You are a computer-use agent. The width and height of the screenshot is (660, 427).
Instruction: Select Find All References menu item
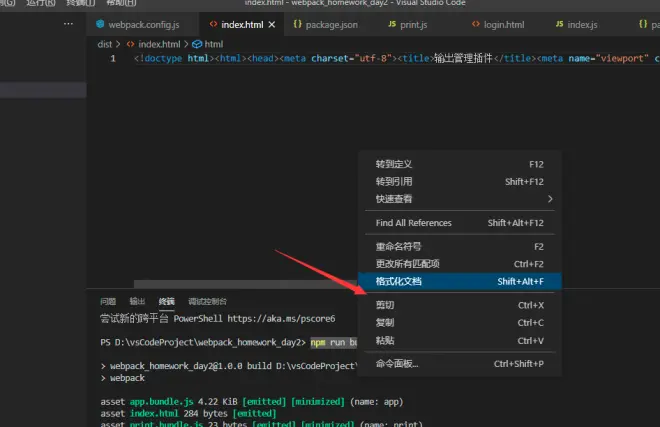point(460,223)
